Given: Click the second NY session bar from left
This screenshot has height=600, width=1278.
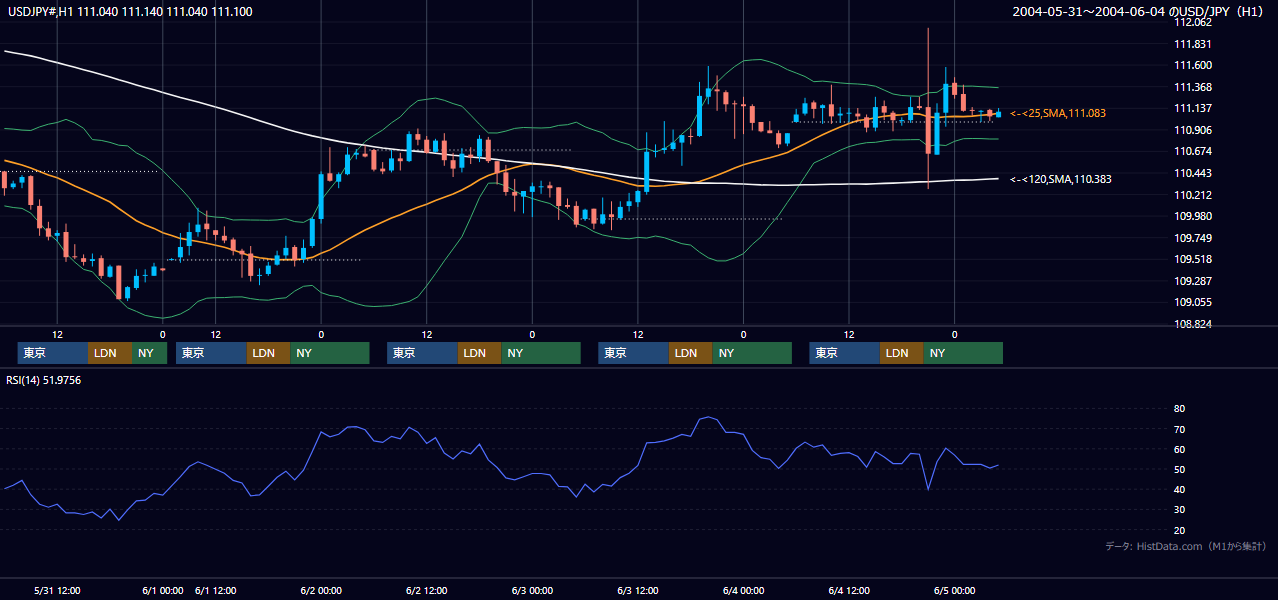Looking at the screenshot, I should (x=330, y=353).
